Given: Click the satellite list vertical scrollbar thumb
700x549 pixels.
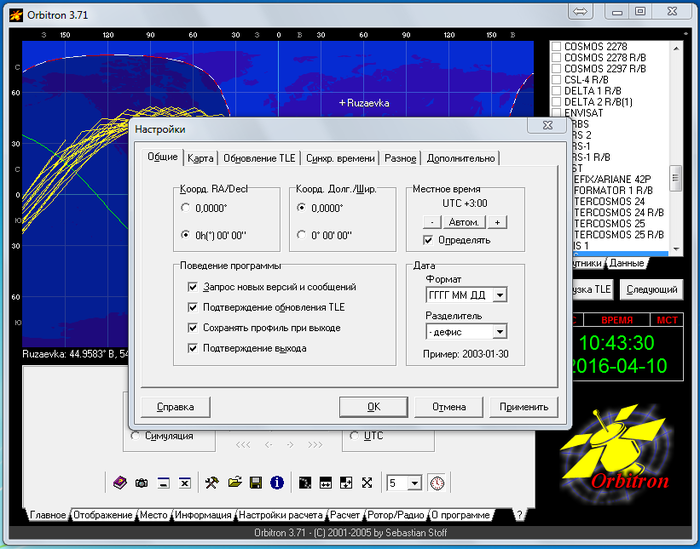Looking at the screenshot, I should pyautogui.click(x=676, y=176).
